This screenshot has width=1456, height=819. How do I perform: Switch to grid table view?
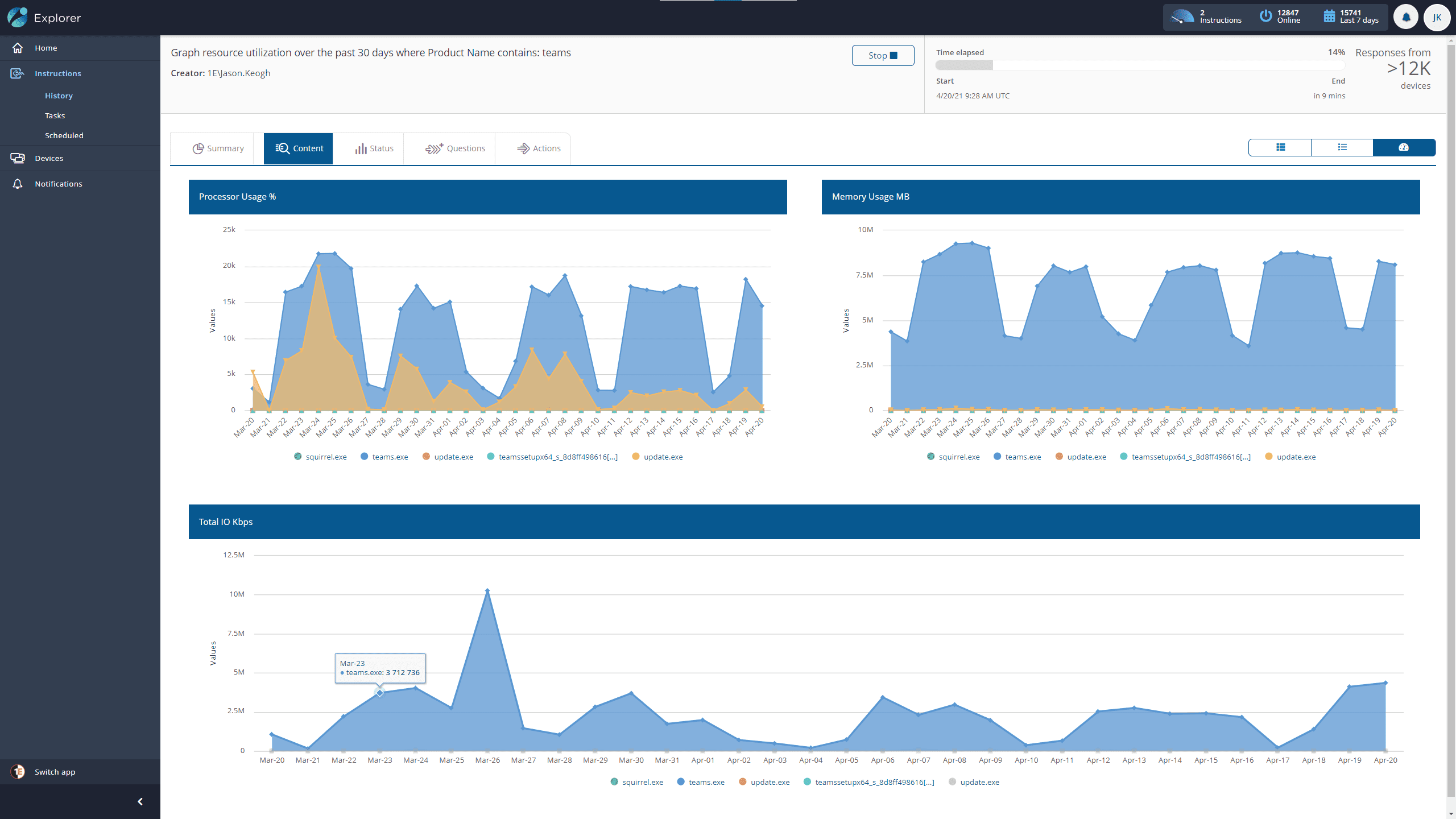pyautogui.click(x=1280, y=147)
